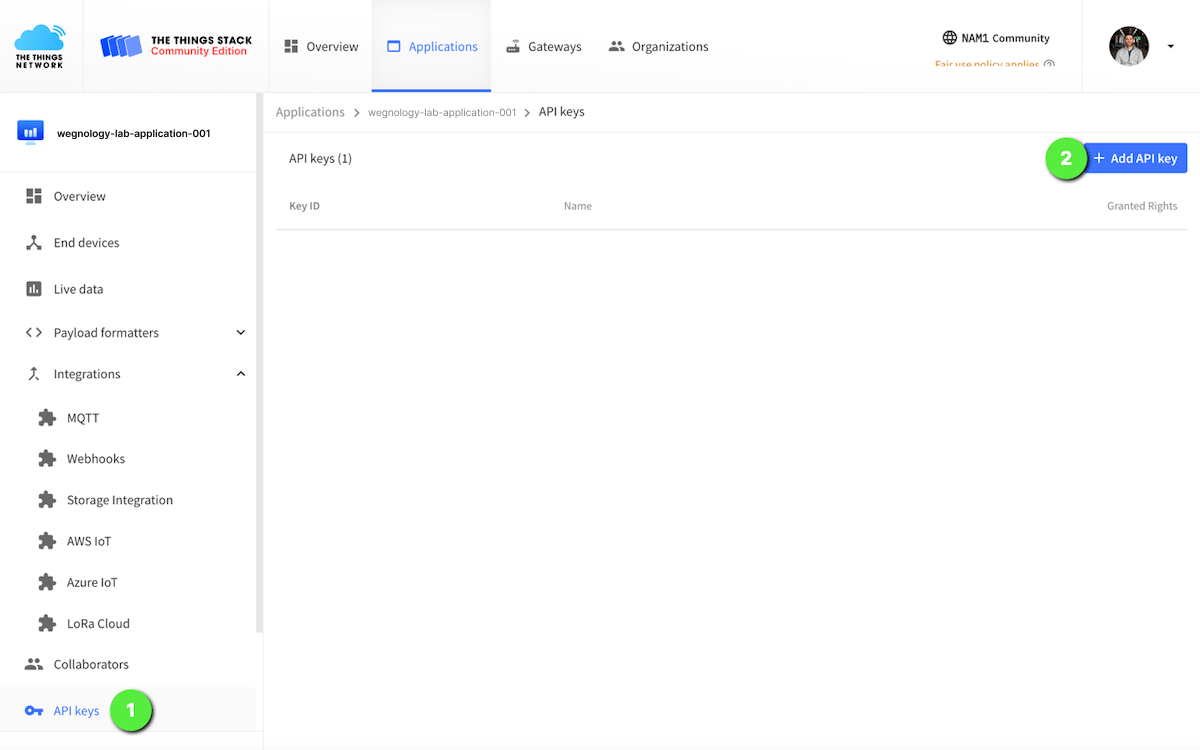Click the NAM1 Community cluster globe icon
This screenshot has height=750, width=1200.
[950, 38]
